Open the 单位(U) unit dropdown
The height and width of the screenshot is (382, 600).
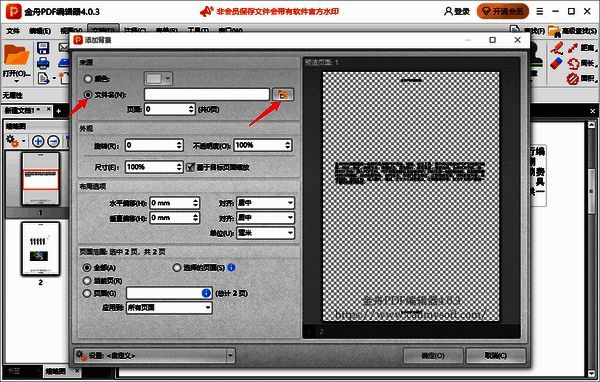(x=265, y=233)
